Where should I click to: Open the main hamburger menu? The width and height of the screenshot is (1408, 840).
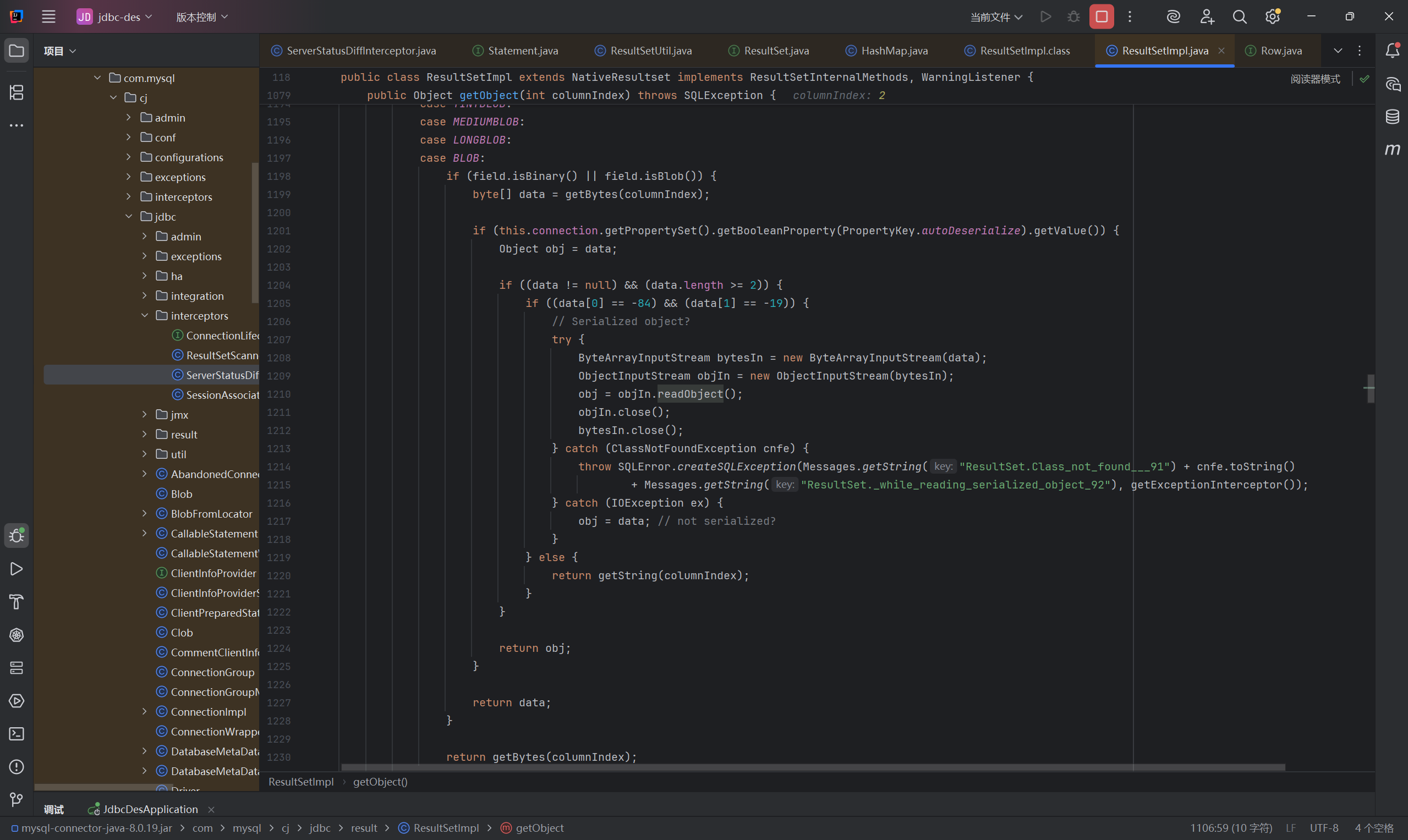point(48,17)
